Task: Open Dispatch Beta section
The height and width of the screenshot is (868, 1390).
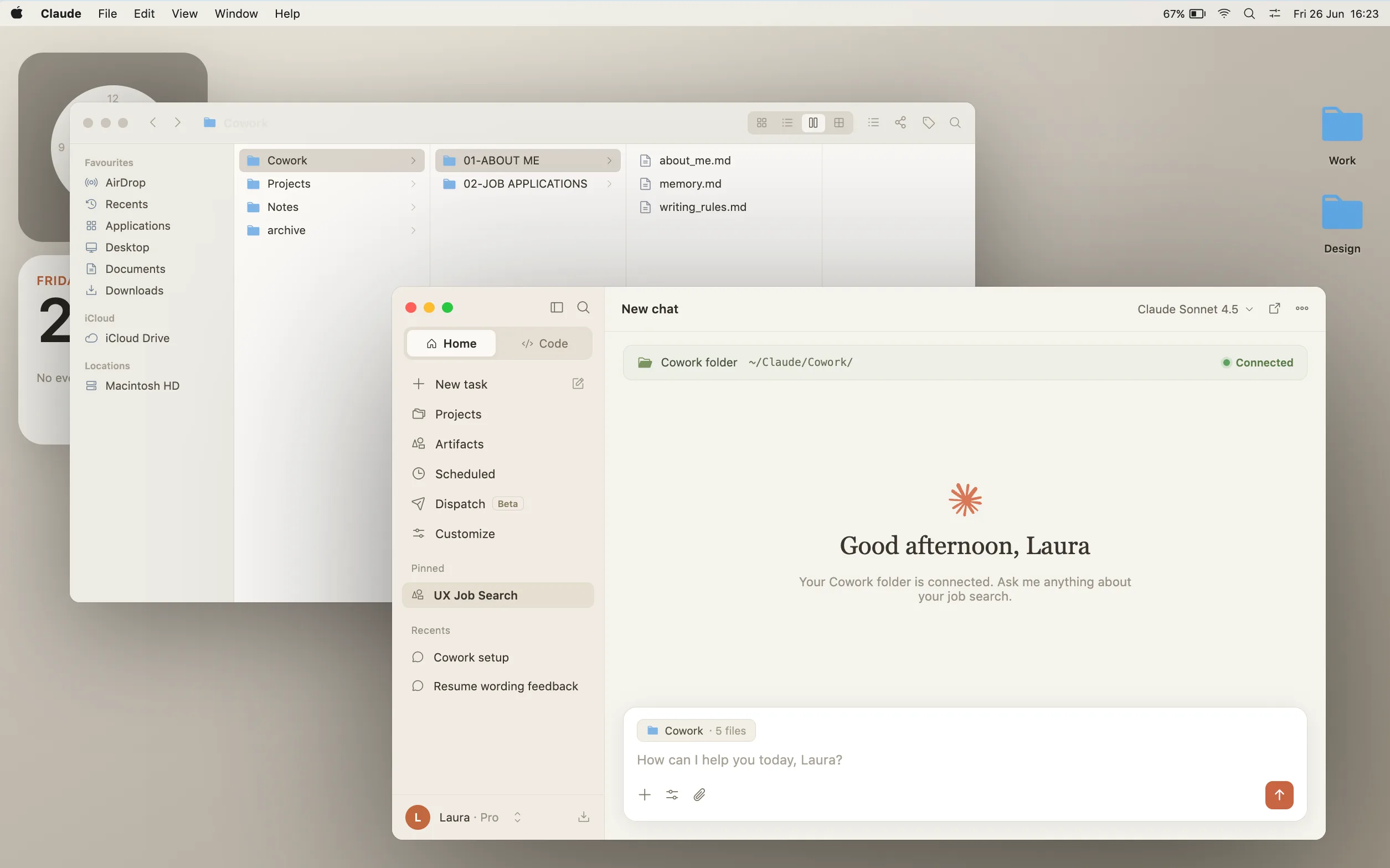Action: pos(498,503)
